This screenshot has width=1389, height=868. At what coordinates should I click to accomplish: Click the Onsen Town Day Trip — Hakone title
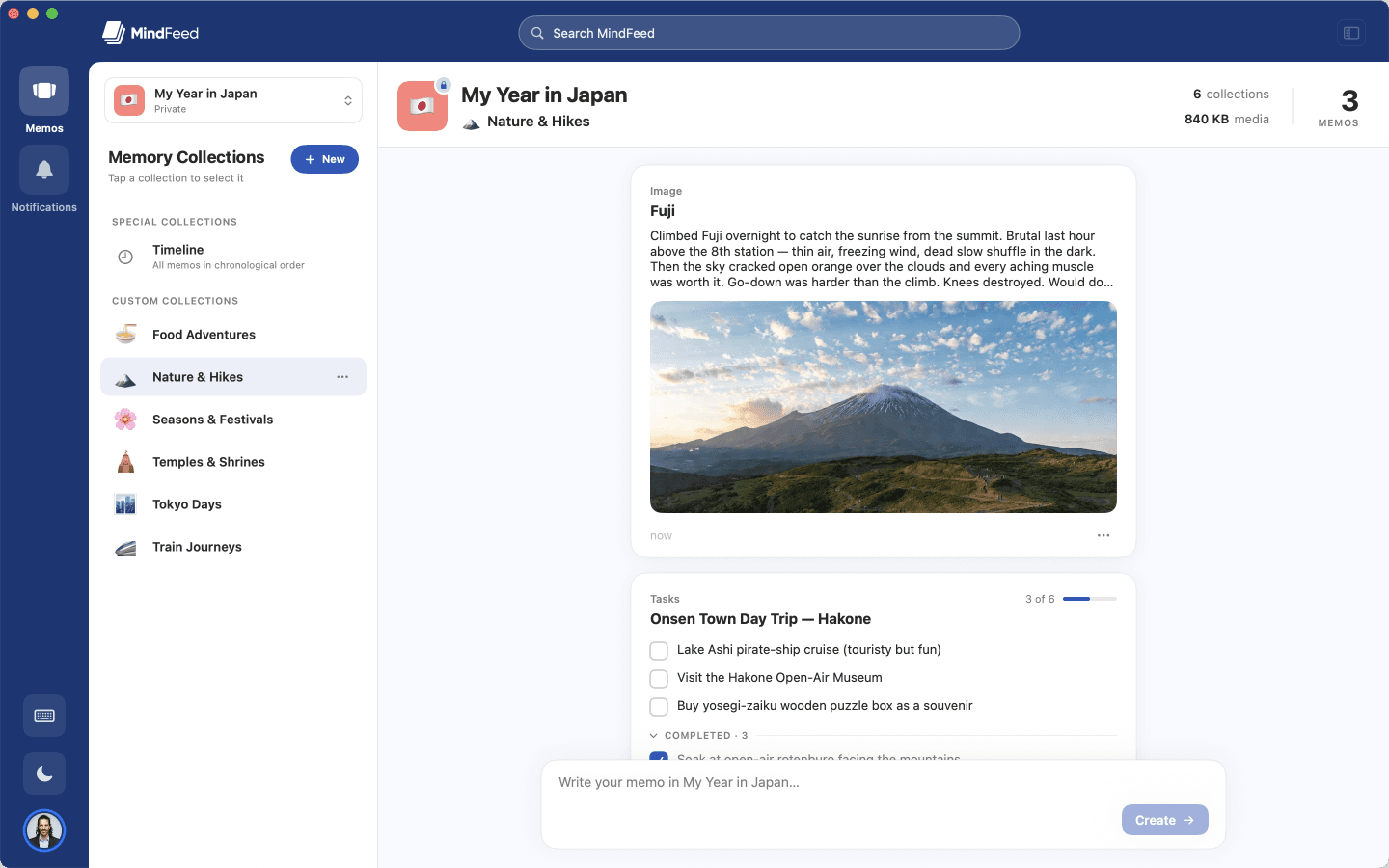click(x=760, y=619)
